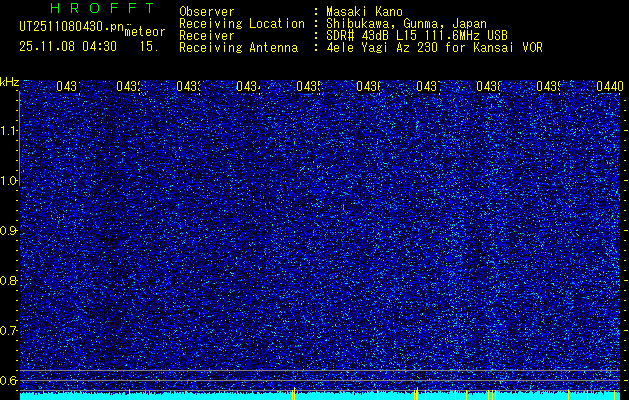The width and height of the screenshot is (629, 400).
Task: Select the receiver details SDR# 43dB L15 111.6MHz USB
Action: 417,36
